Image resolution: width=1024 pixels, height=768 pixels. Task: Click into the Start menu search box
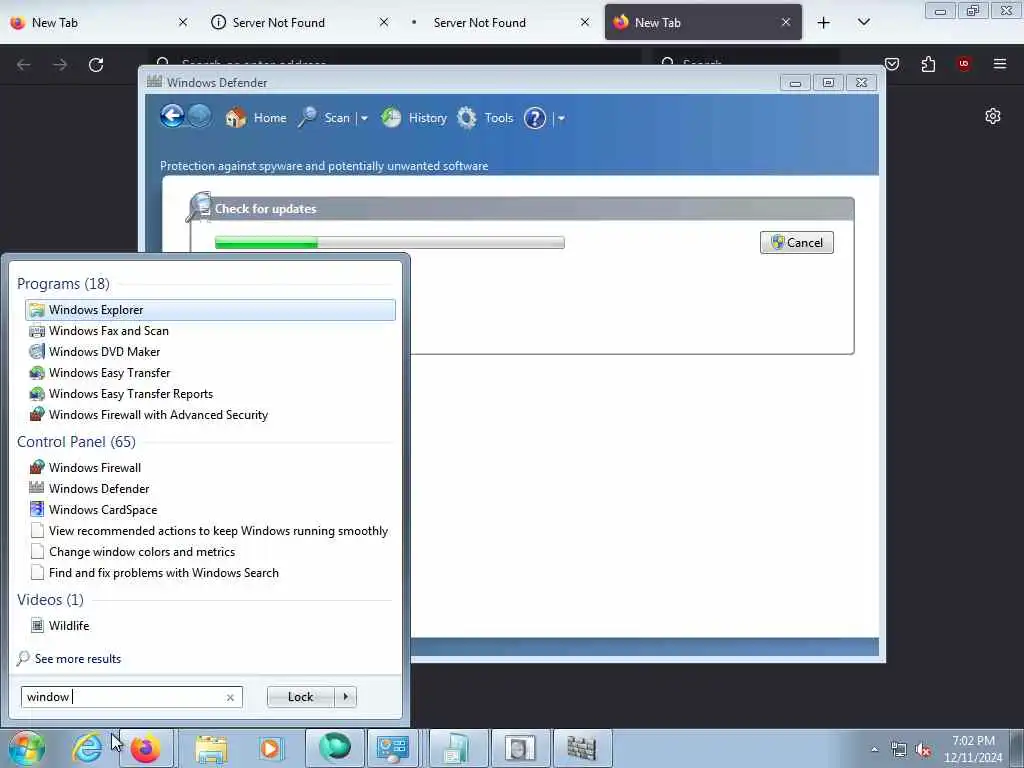(123, 697)
